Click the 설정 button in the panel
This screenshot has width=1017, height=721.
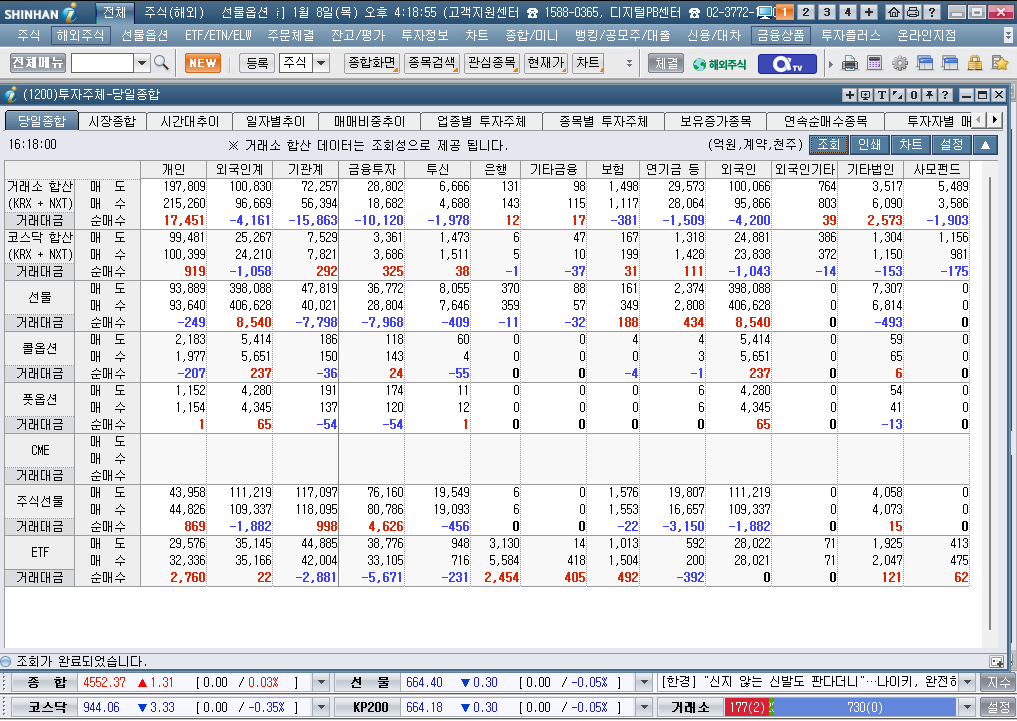coord(951,145)
